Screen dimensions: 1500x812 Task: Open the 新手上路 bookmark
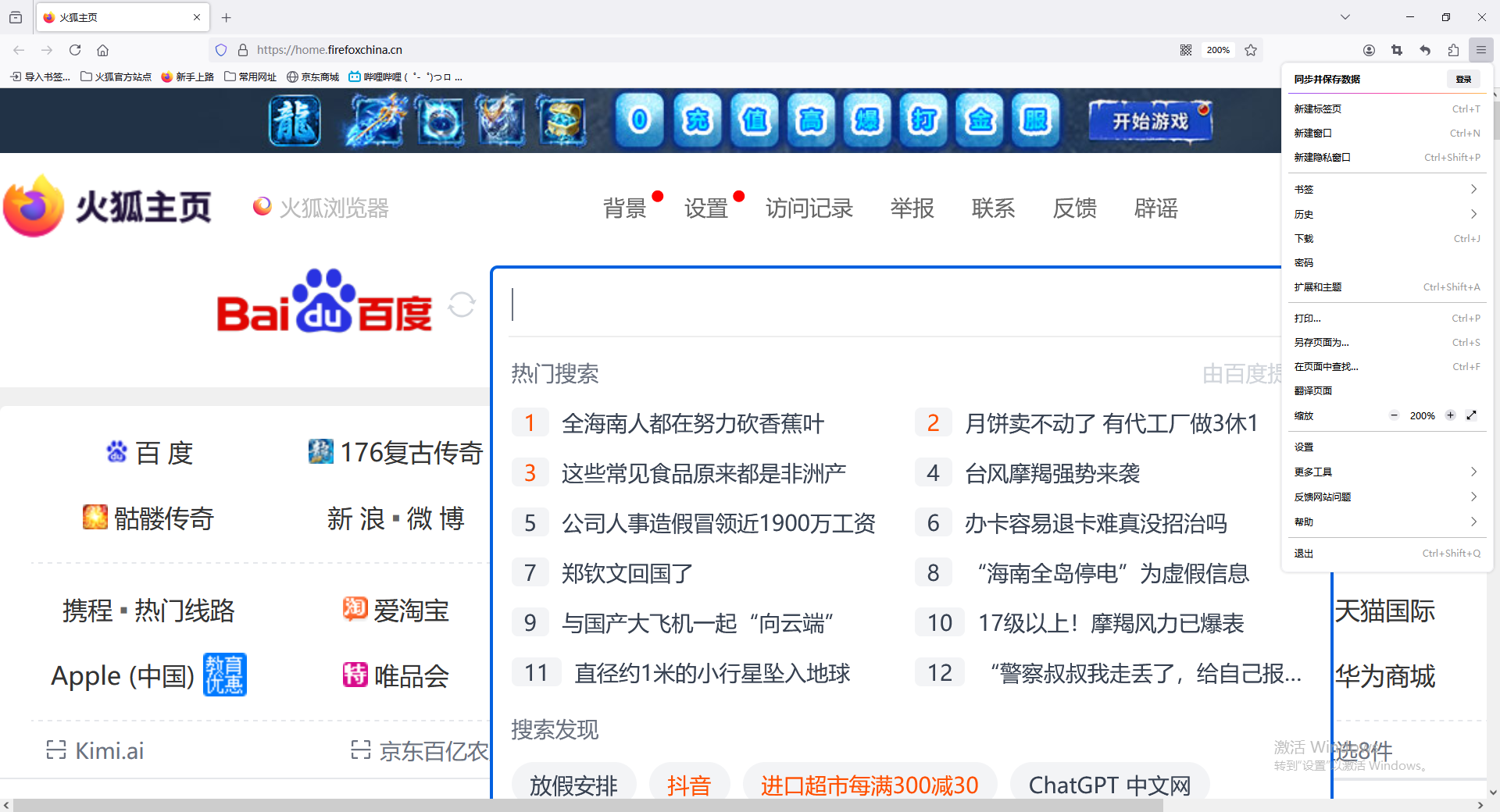[187, 77]
